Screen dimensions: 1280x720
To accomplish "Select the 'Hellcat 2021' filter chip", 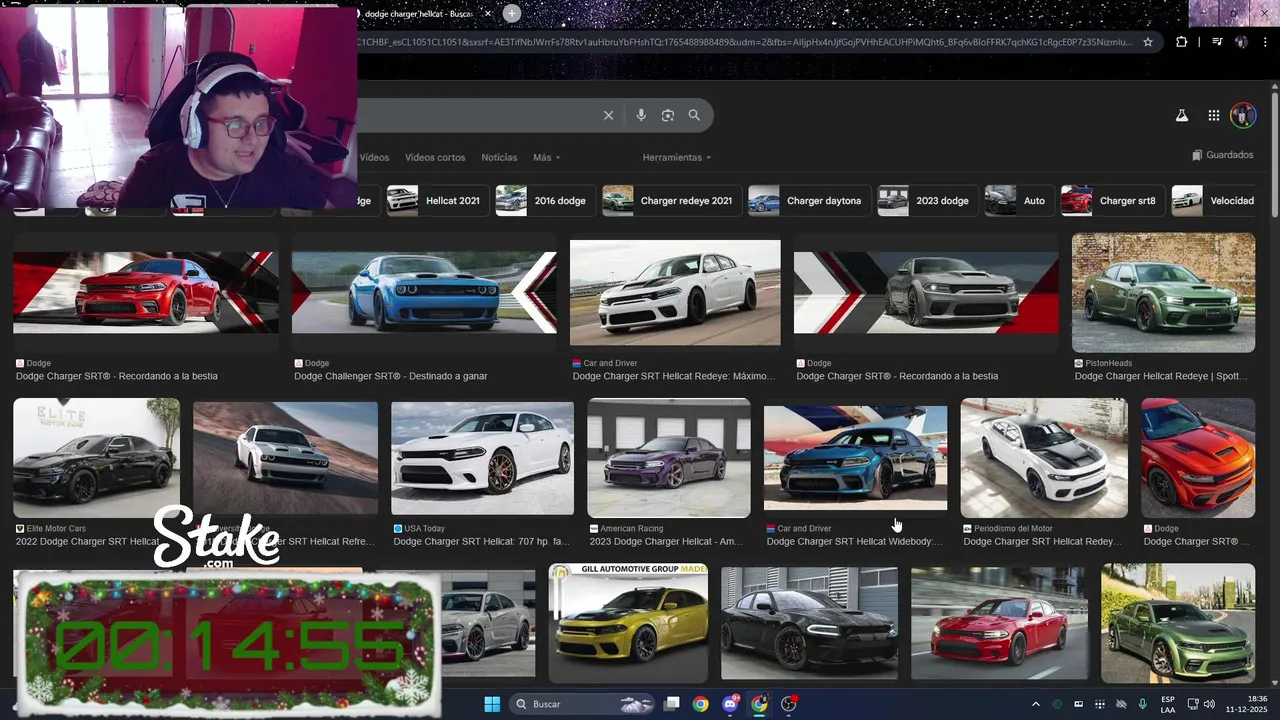I will coord(437,200).
